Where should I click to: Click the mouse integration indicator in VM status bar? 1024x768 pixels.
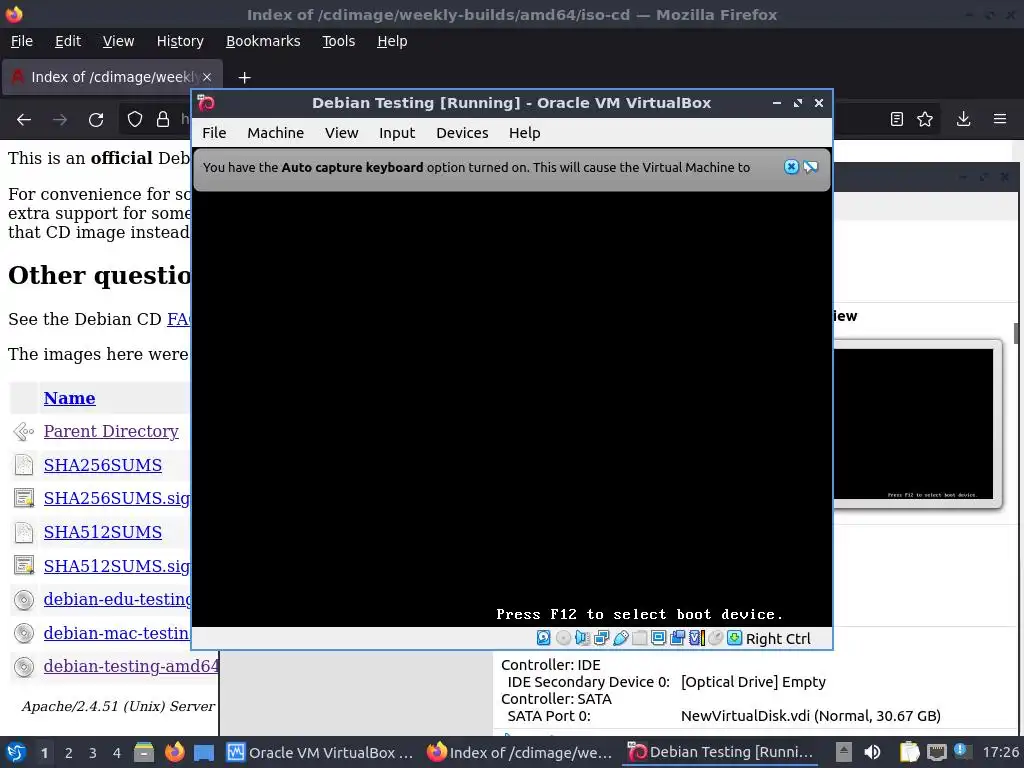(x=716, y=638)
